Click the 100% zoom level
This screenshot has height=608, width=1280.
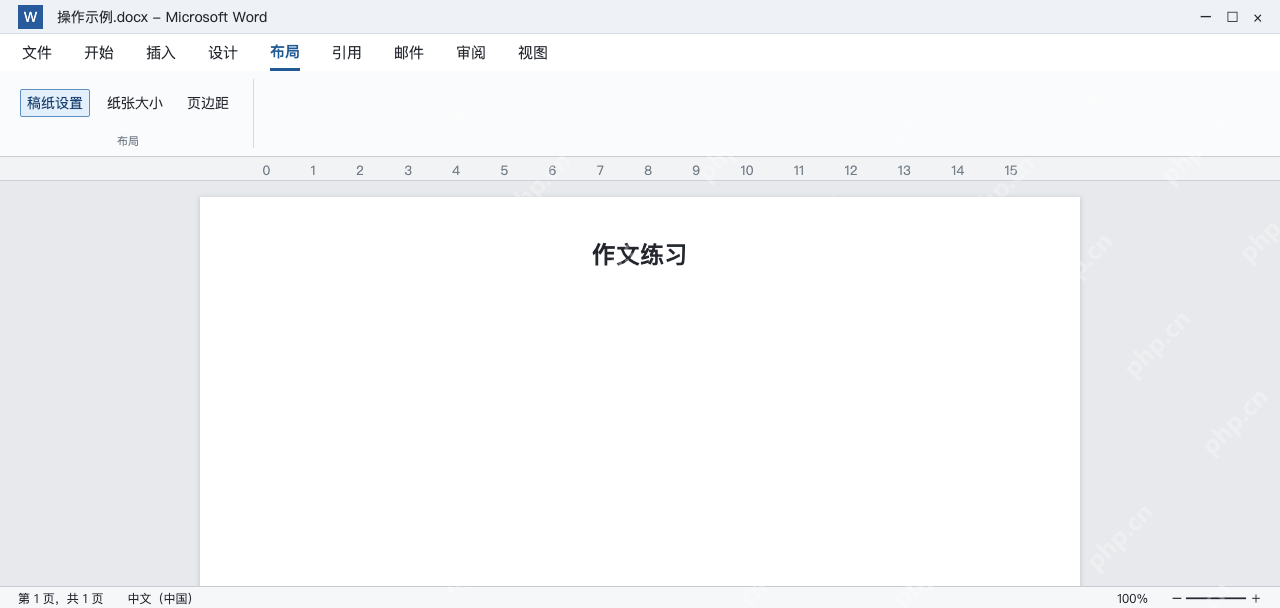point(1132,598)
